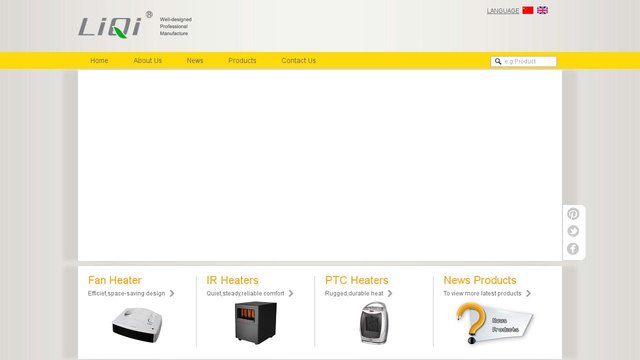The height and width of the screenshot is (360, 640).
Task: Select the UK flag for English
Action: coord(542,10)
